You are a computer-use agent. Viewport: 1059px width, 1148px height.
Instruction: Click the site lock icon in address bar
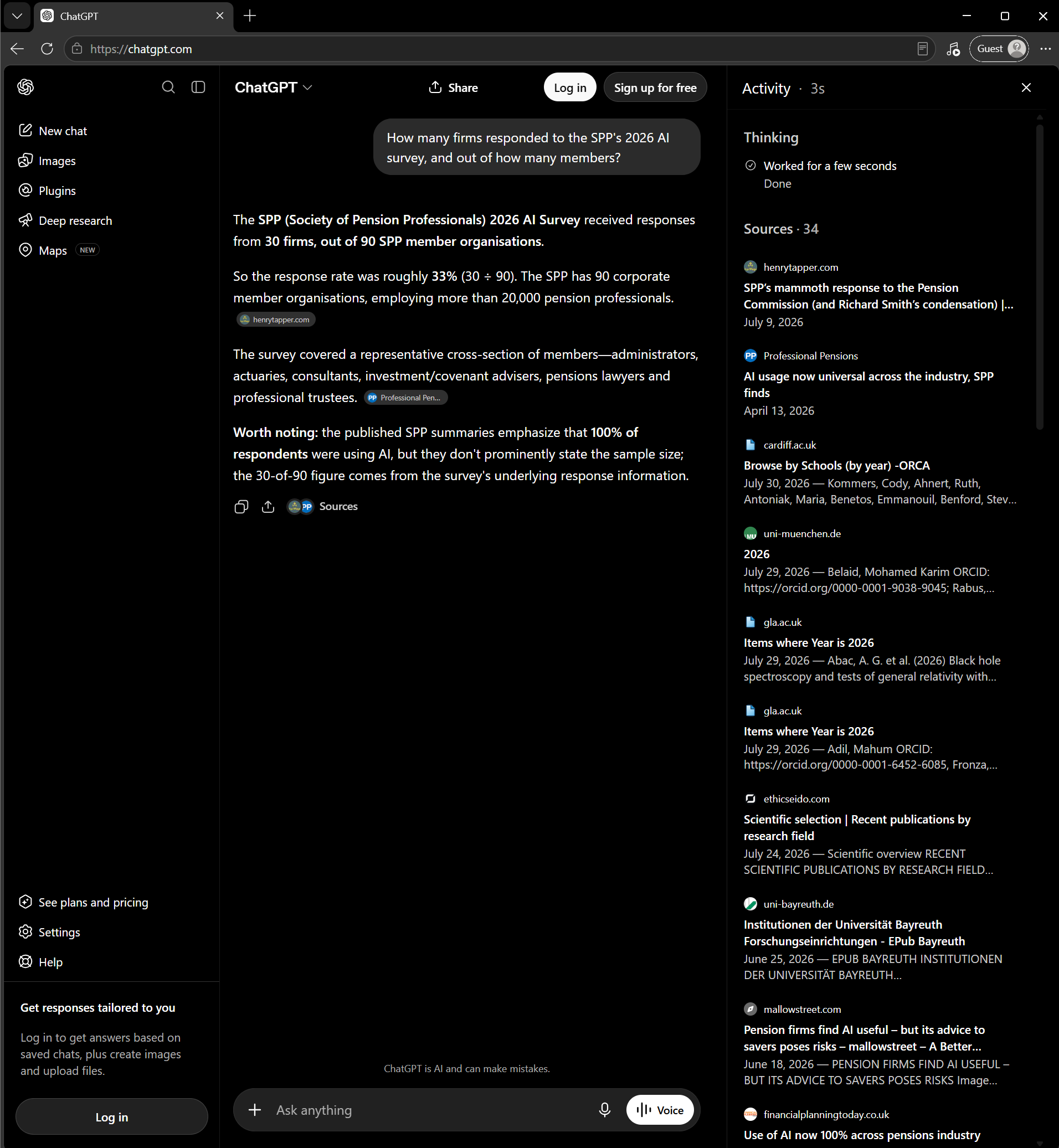point(77,49)
